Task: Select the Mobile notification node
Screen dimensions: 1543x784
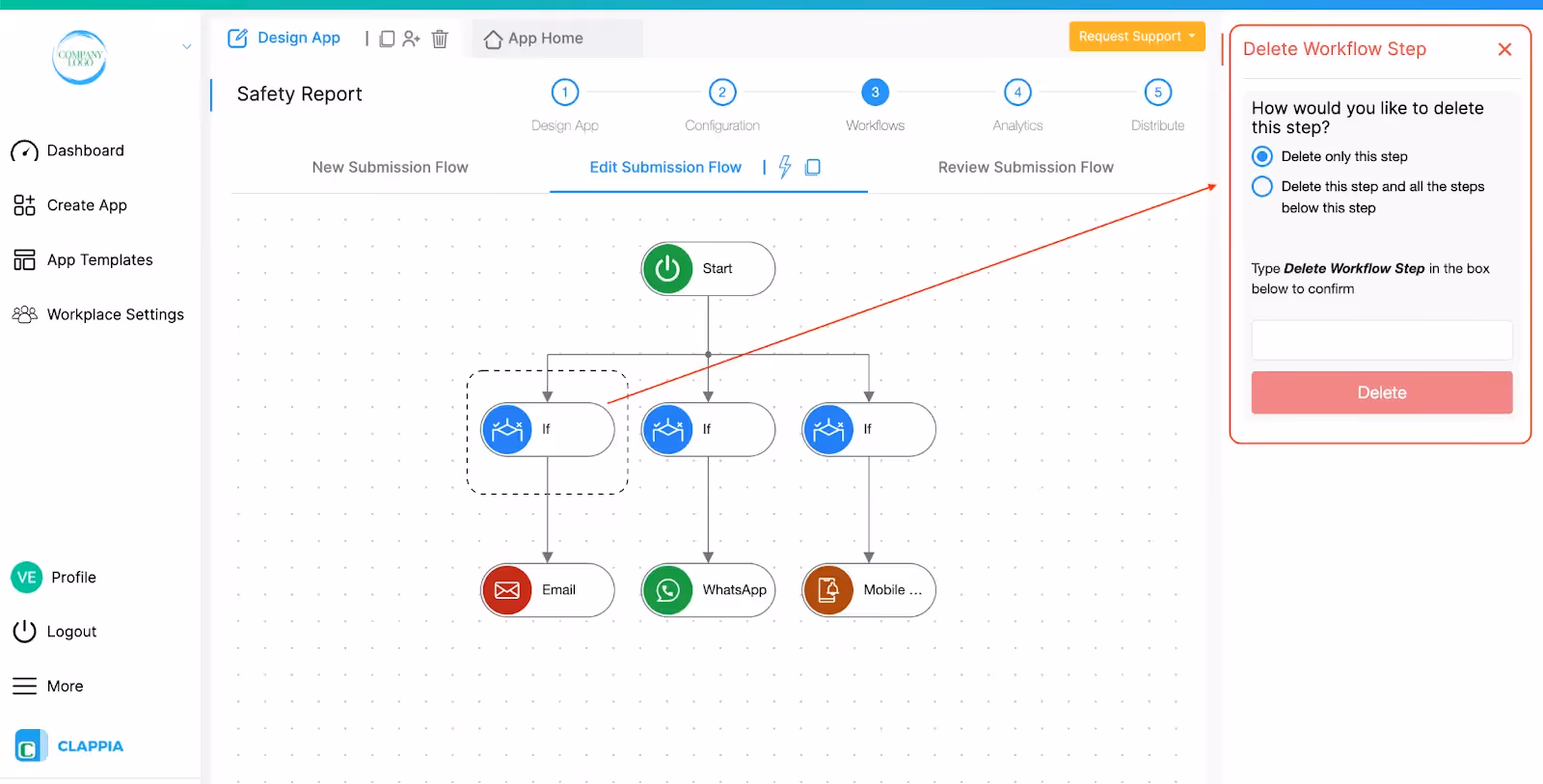Action: [869, 590]
